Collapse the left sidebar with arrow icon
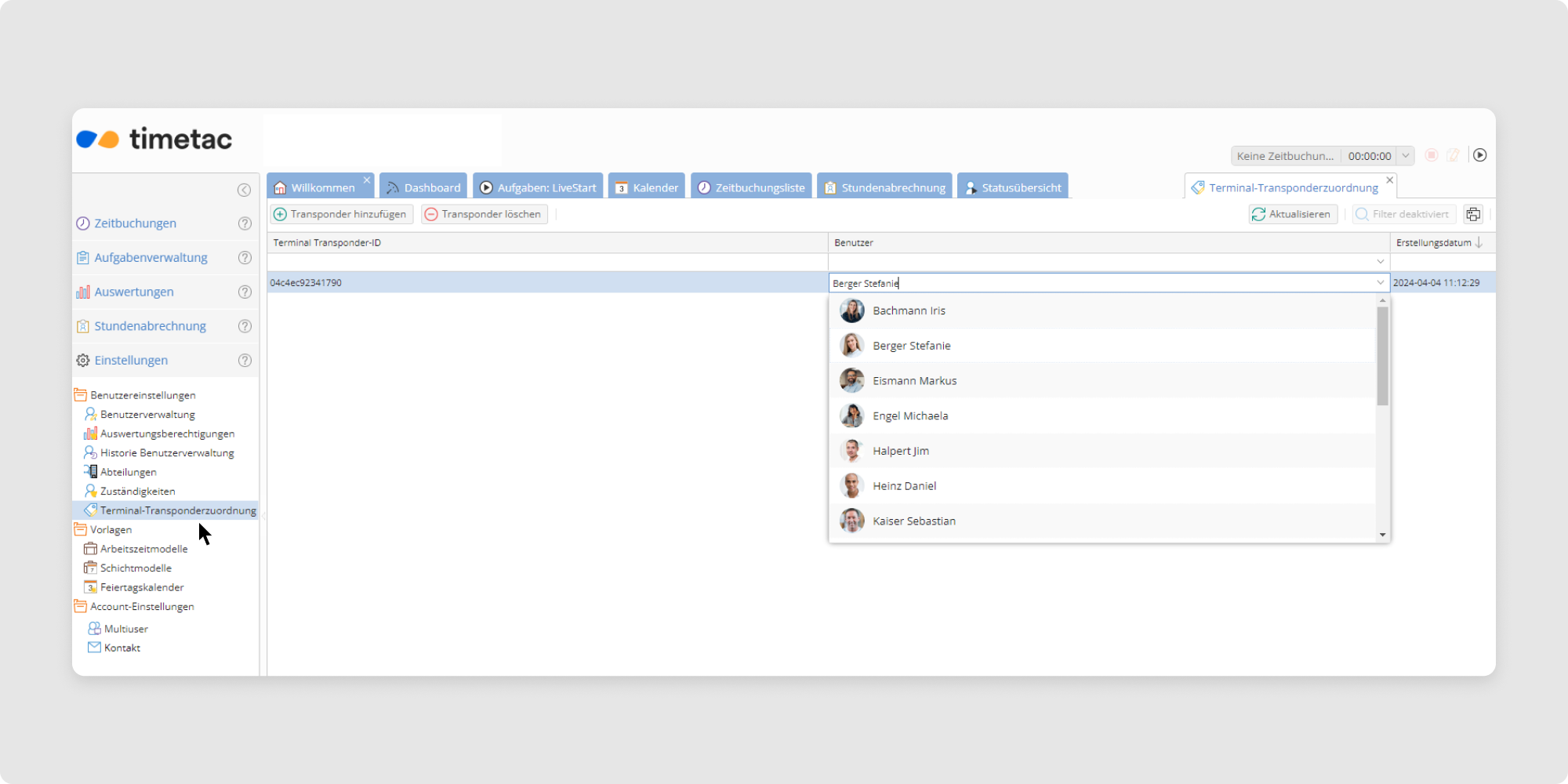 [x=244, y=190]
